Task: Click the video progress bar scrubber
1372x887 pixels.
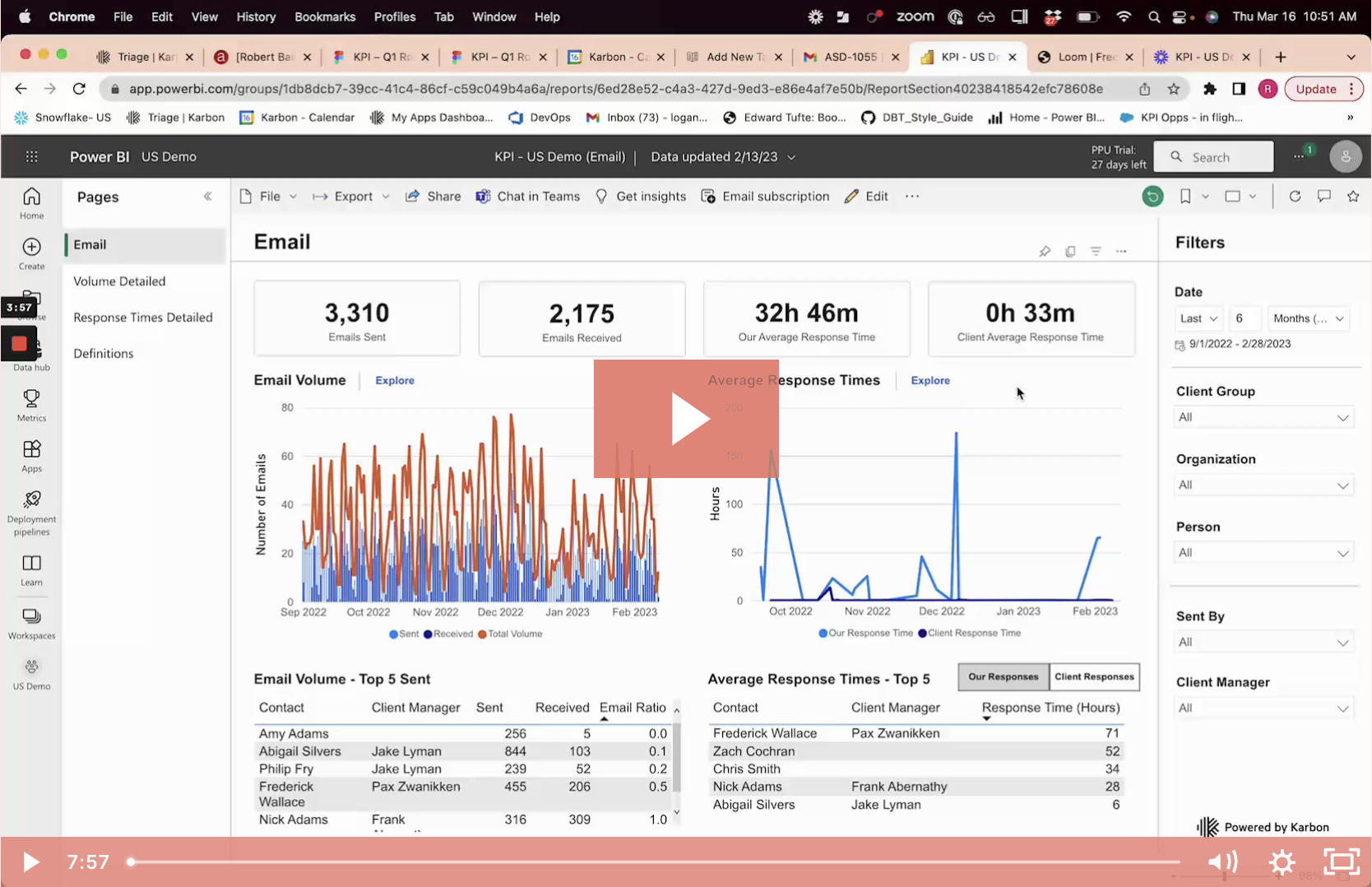Action: pyautogui.click(x=131, y=862)
